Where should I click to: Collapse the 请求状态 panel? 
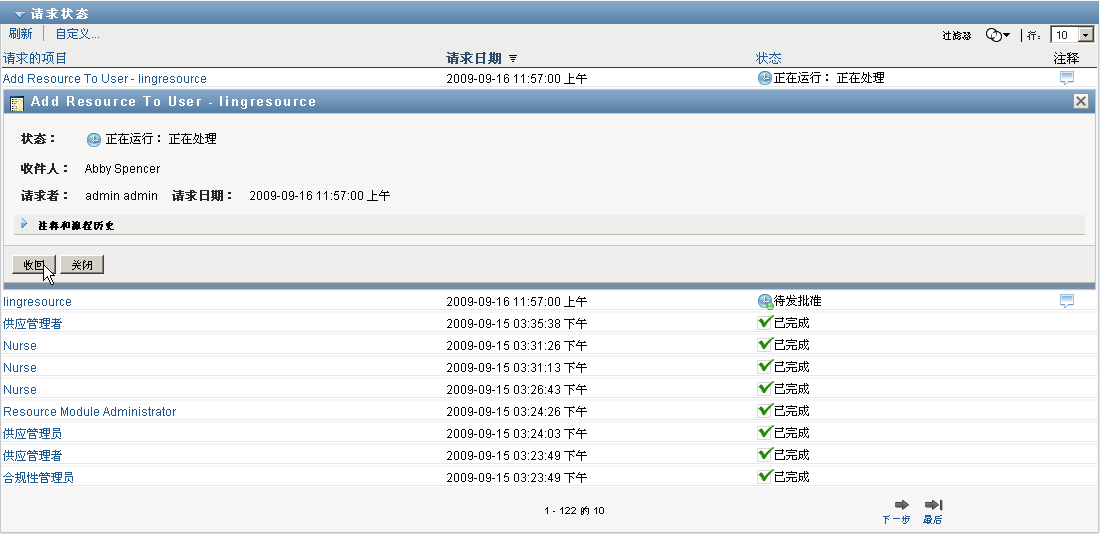point(19,14)
